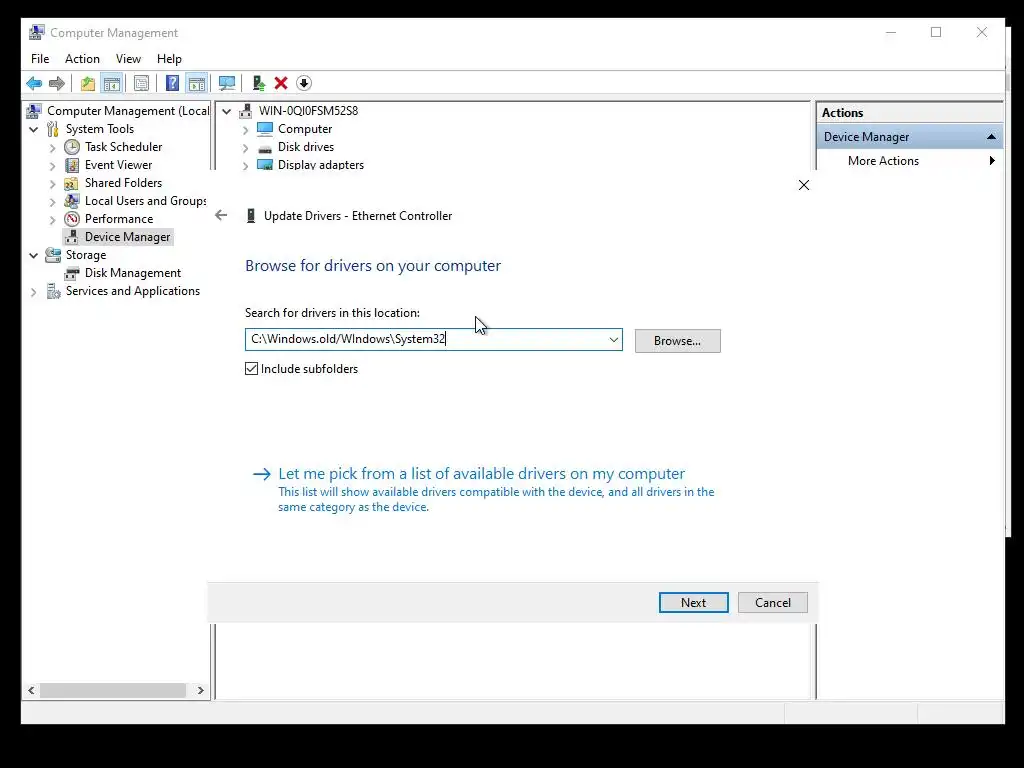Image resolution: width=1024 pixels, height=768 pixels.
Task: Click the gray Forward arrow in toolbar
Action: (57, 83)
